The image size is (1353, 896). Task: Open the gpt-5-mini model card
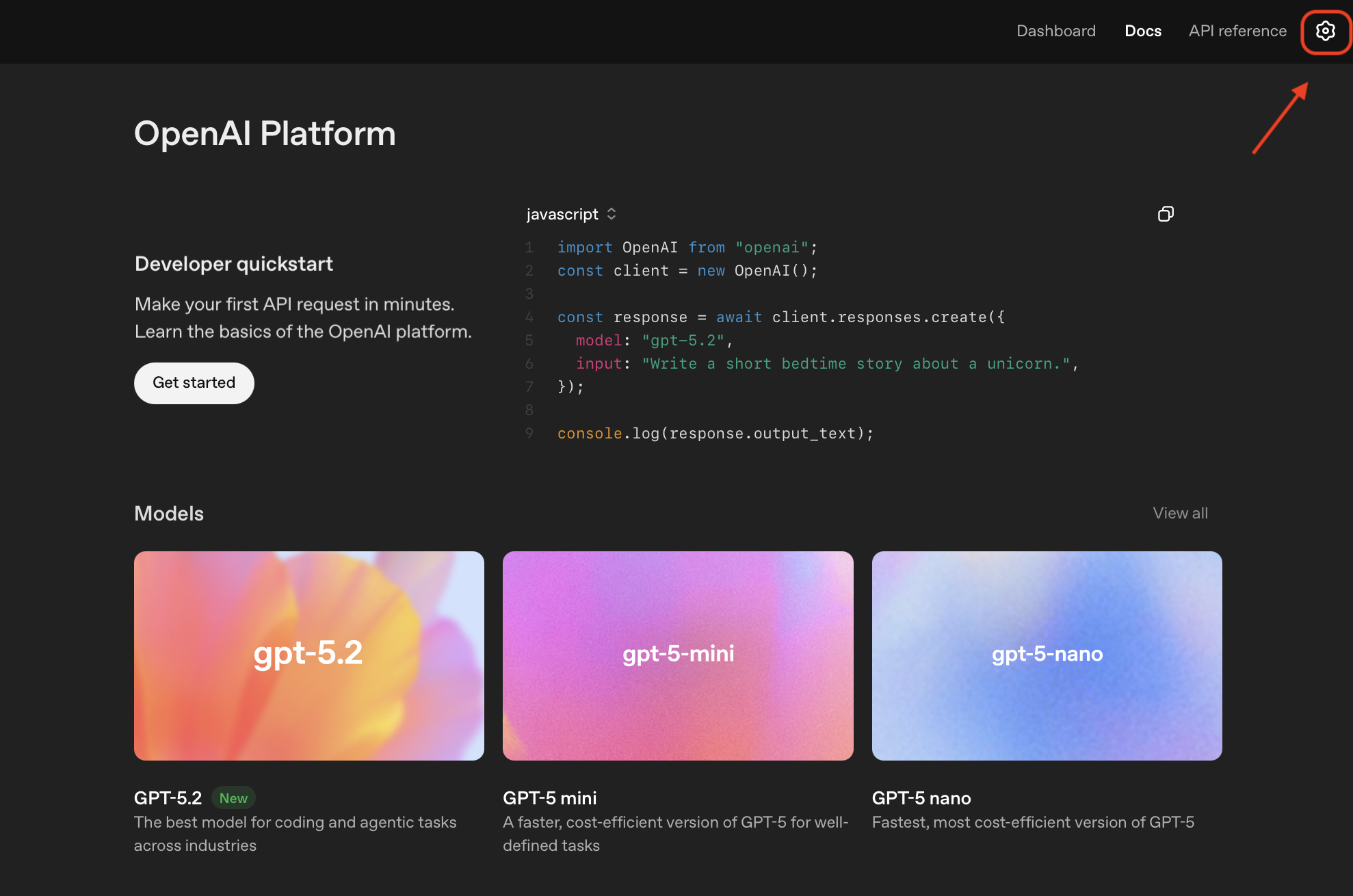click(678, 655)
